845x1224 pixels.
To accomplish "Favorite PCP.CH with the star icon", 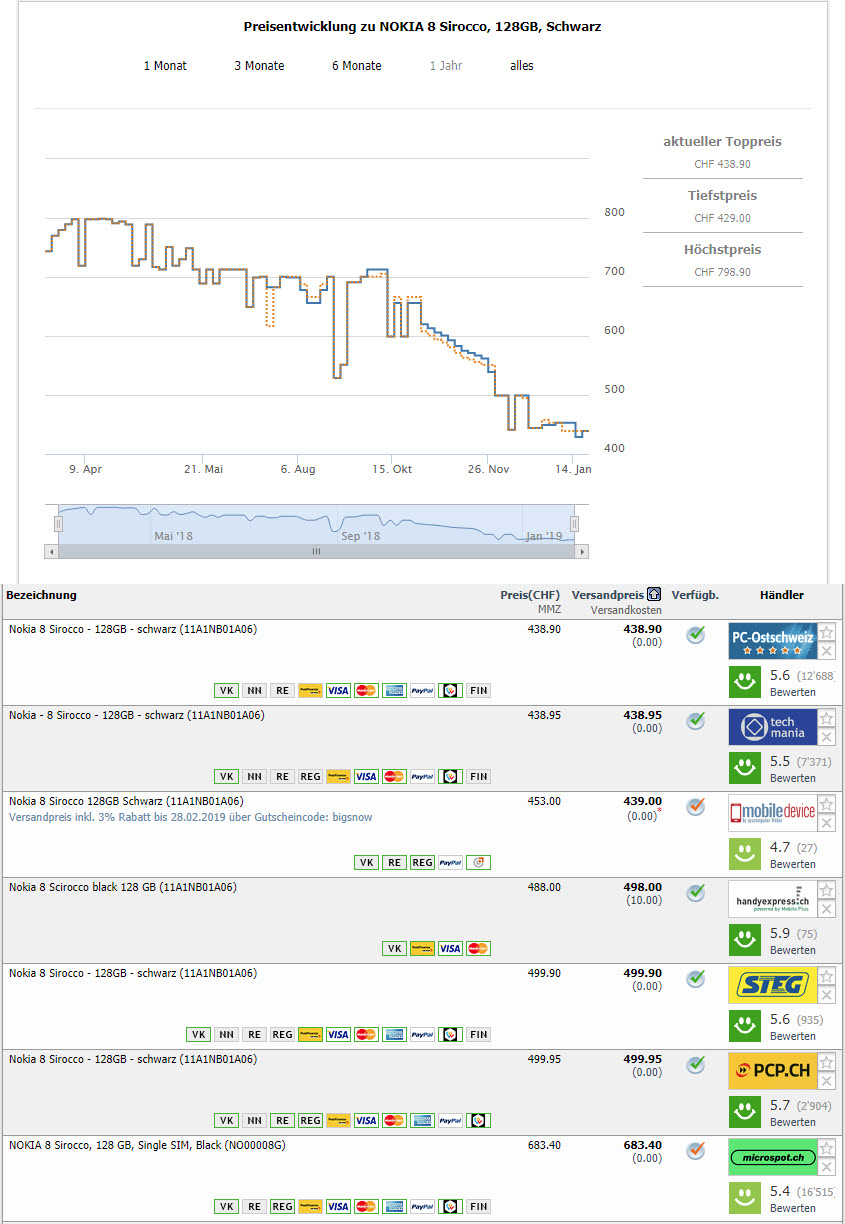I will click(x=827, y=1062).
